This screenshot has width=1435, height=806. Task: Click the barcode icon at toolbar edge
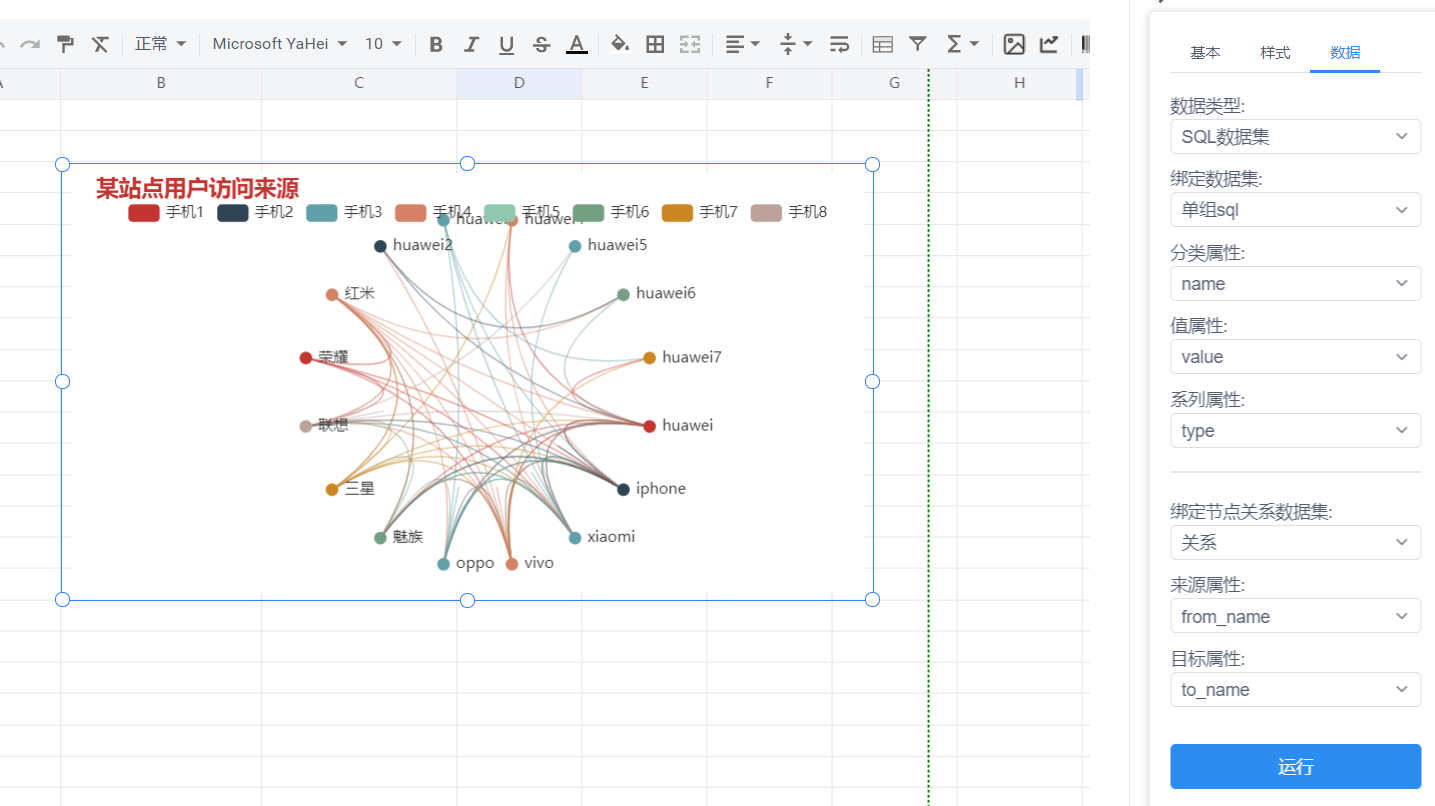tap(1084, 44)
